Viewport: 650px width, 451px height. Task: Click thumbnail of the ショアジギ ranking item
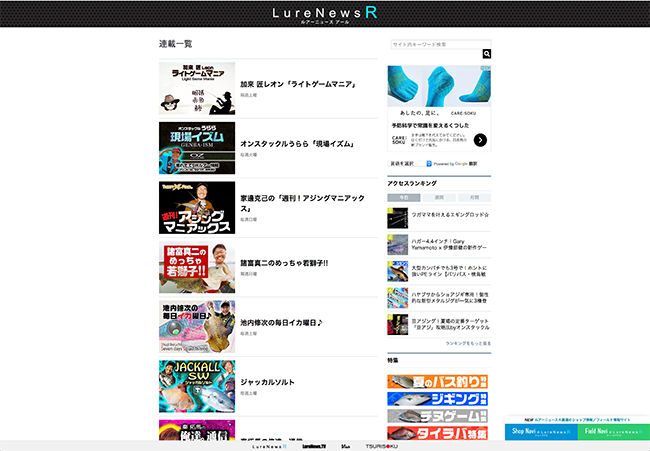click(x=398, y=298)
